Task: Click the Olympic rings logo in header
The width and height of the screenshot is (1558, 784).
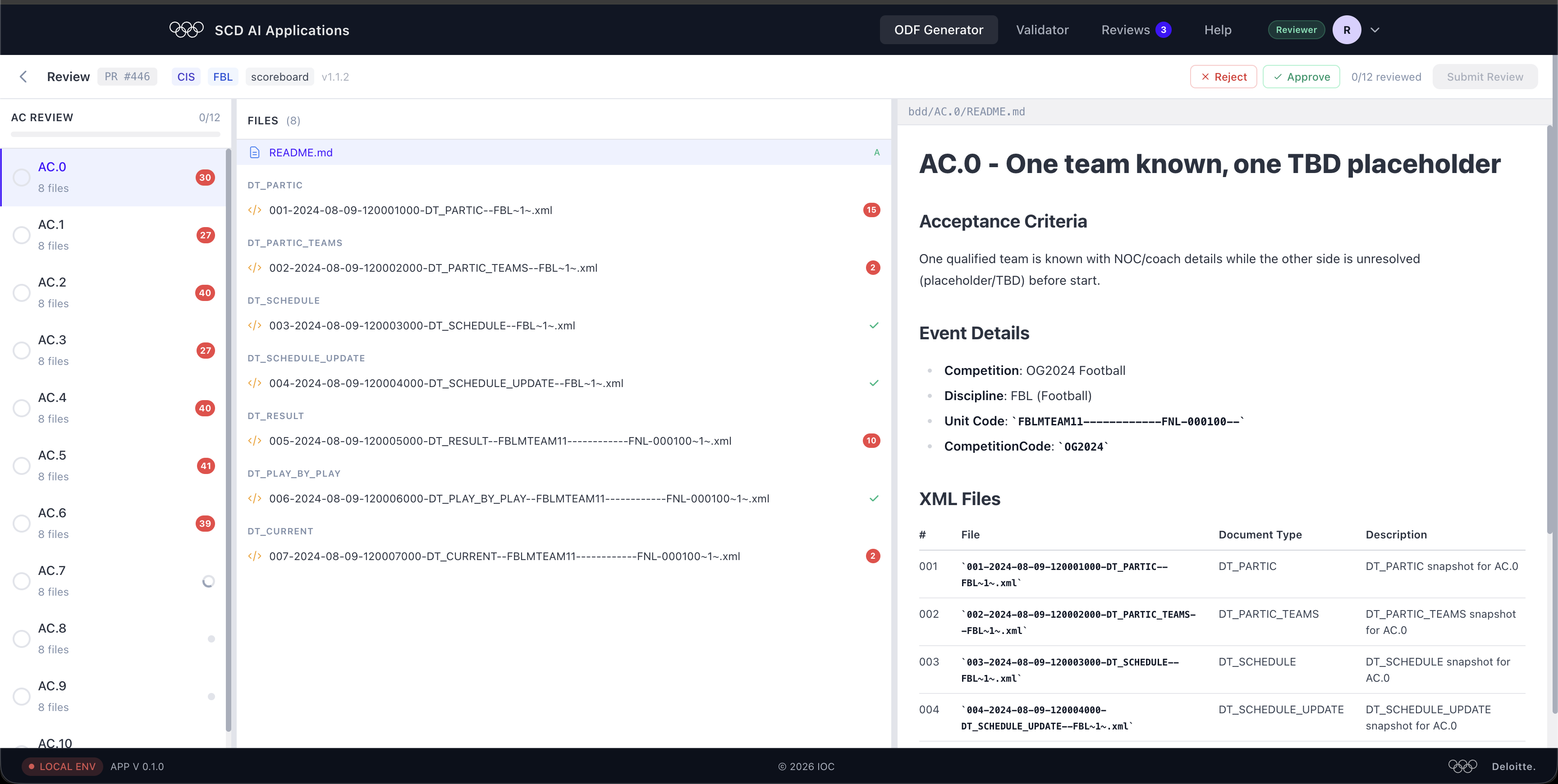Action: [x=186, y=30]
